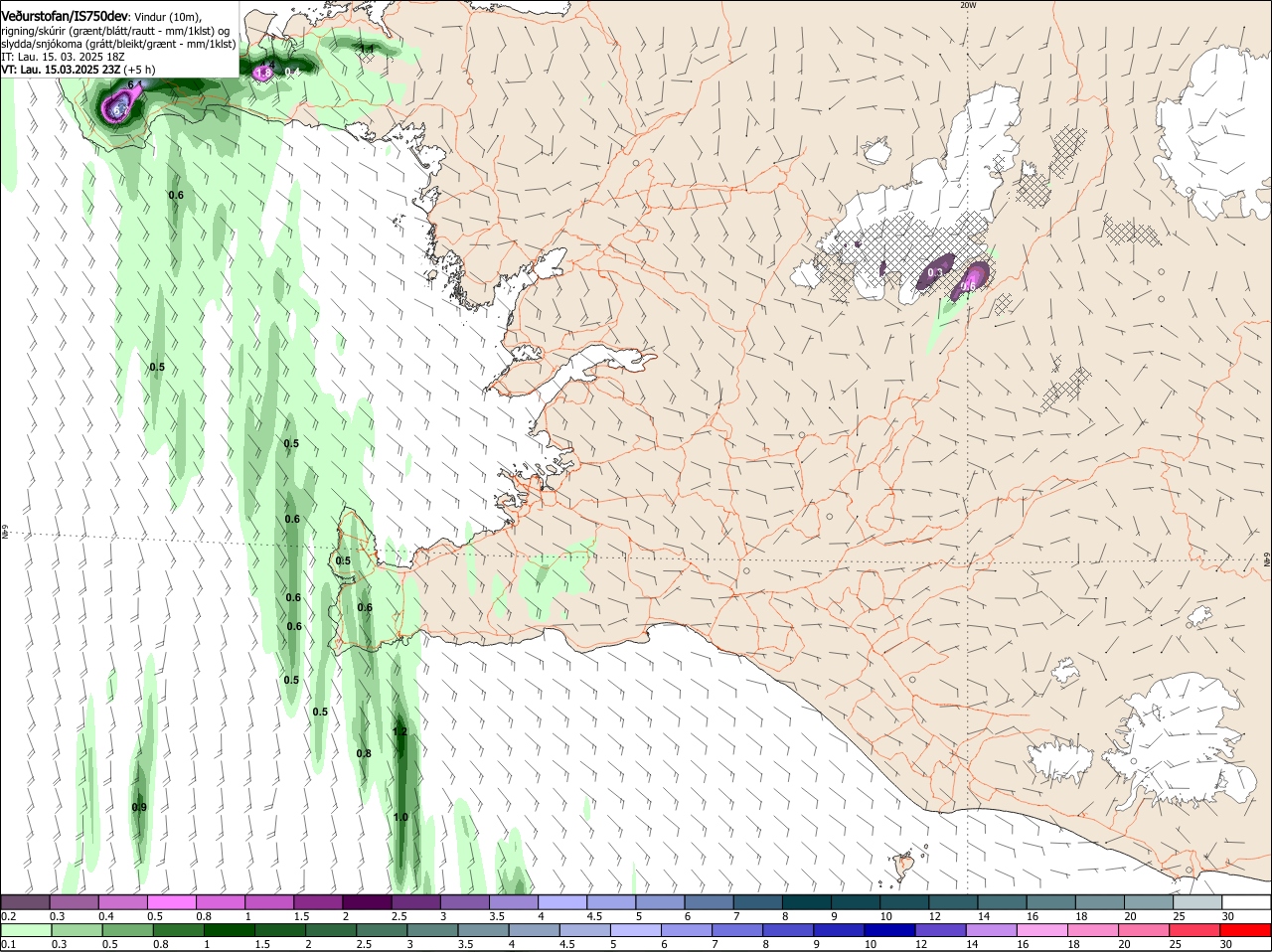The image size is (1272, 952).
Task: Click the '0.8' precipitation value on the map
Action: coord(364,754)
